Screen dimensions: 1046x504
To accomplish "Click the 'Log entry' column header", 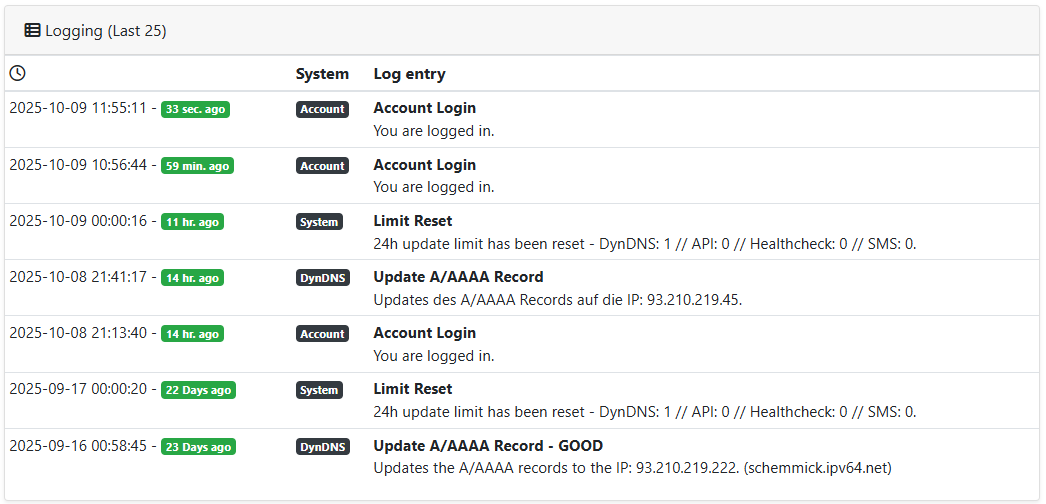I will coord(409,74).
